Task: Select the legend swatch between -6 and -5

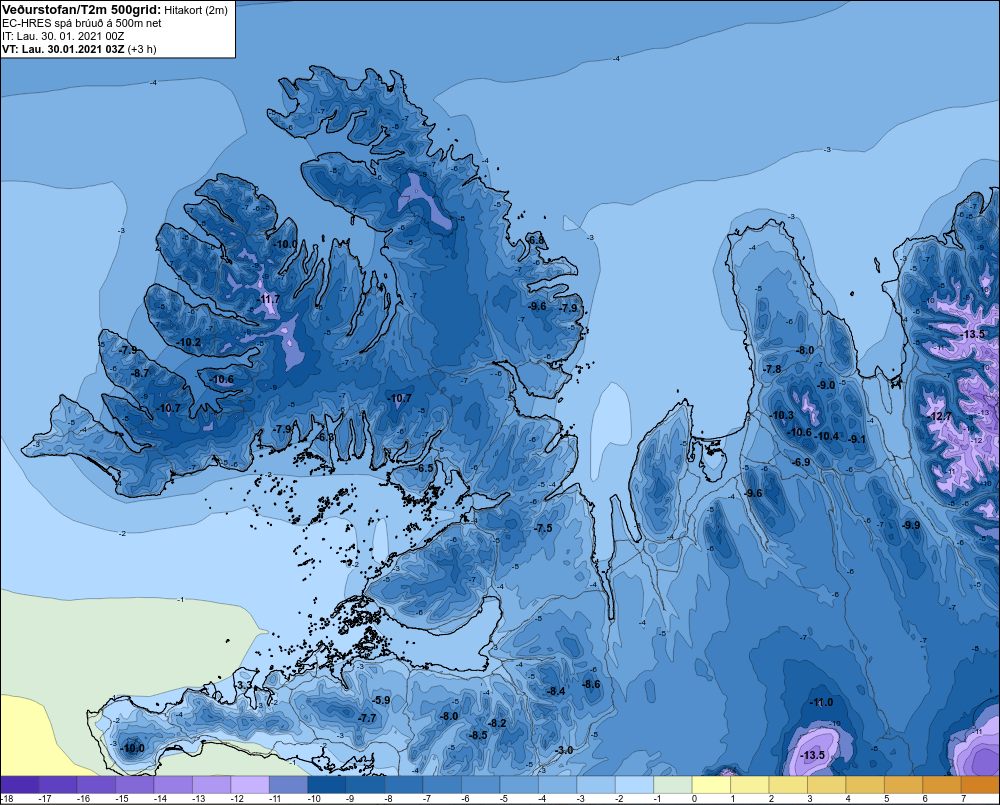Action: (481, 784)
